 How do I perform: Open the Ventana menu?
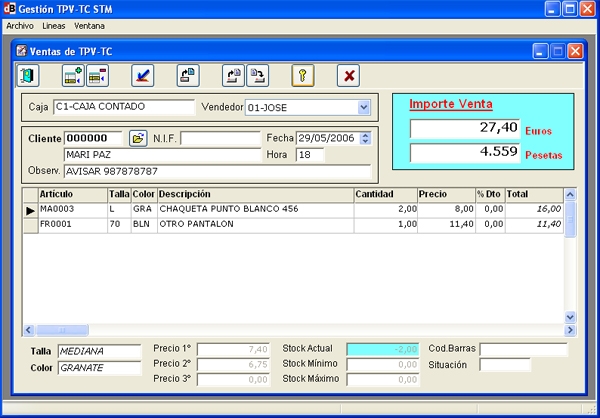pyautogui.click(x=88, y=24)
